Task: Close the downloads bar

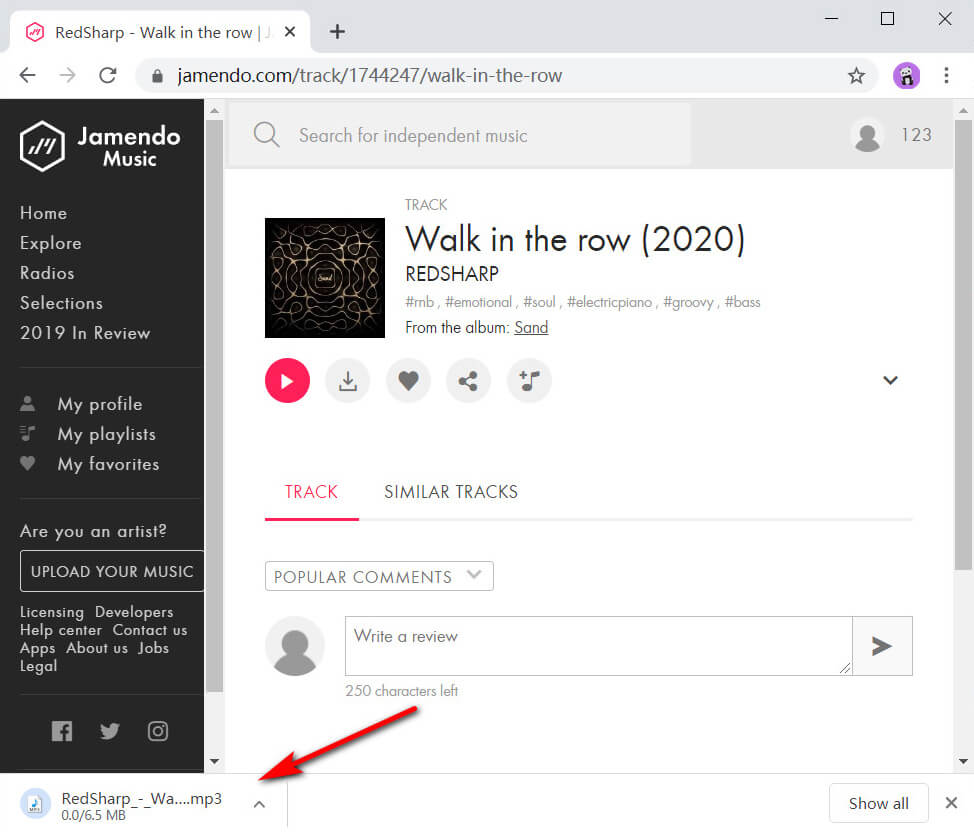Action: click(950, 803)
